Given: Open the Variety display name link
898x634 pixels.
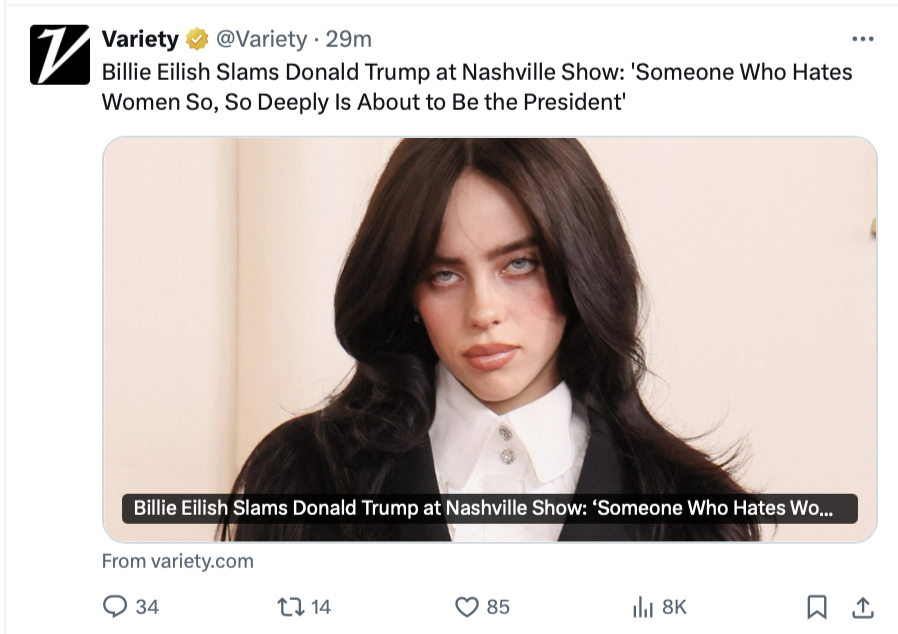Looking at the screenshot, I should click(140, 39).
